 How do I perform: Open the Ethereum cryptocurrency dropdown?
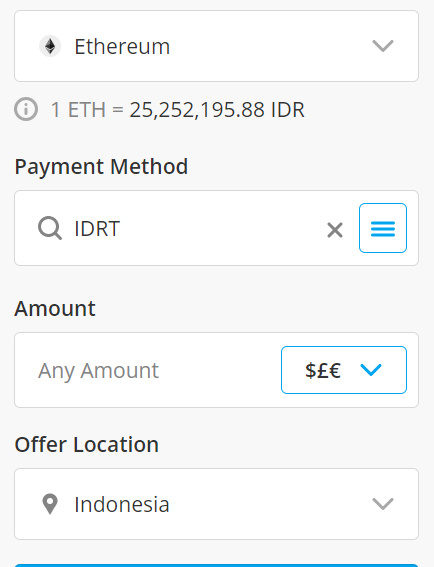[x=216, y=46]
